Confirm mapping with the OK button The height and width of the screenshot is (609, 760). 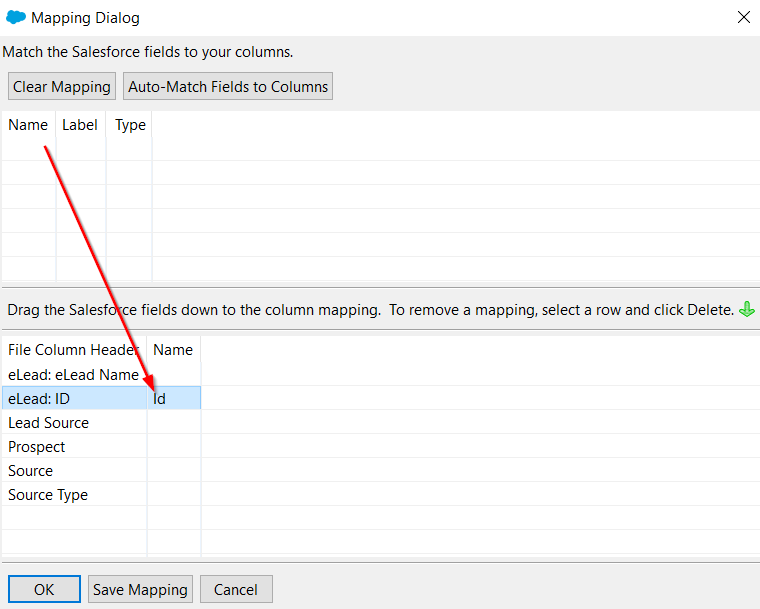[44, 589]
